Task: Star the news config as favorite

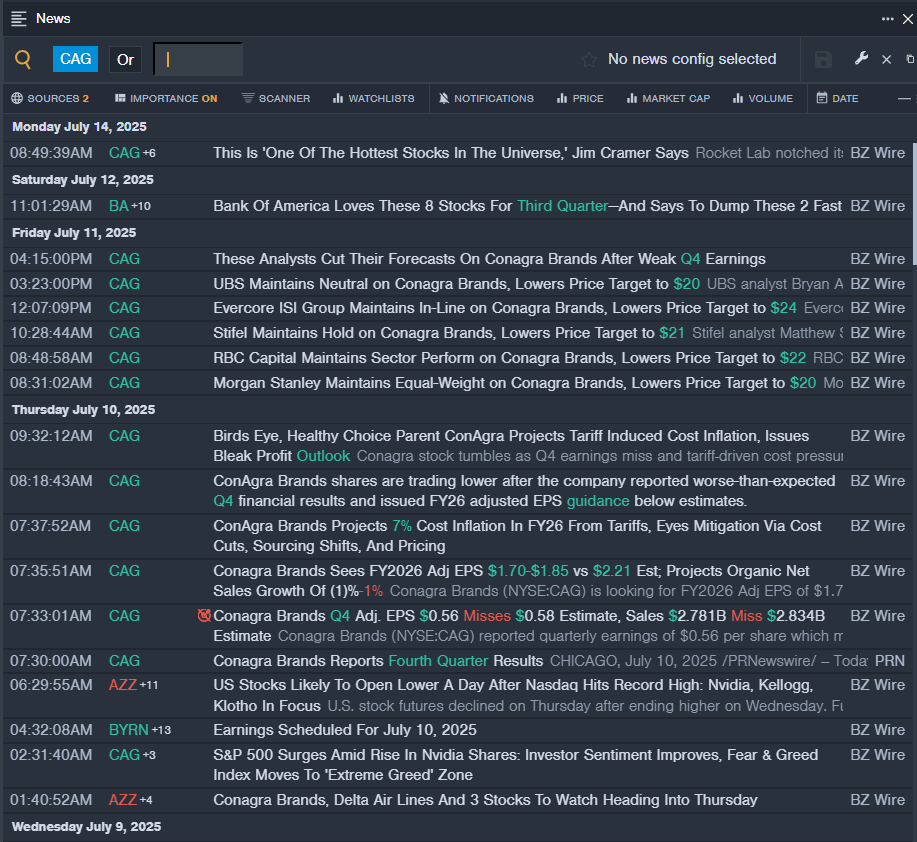Action: pyautogui.click(x=589, y=60)
